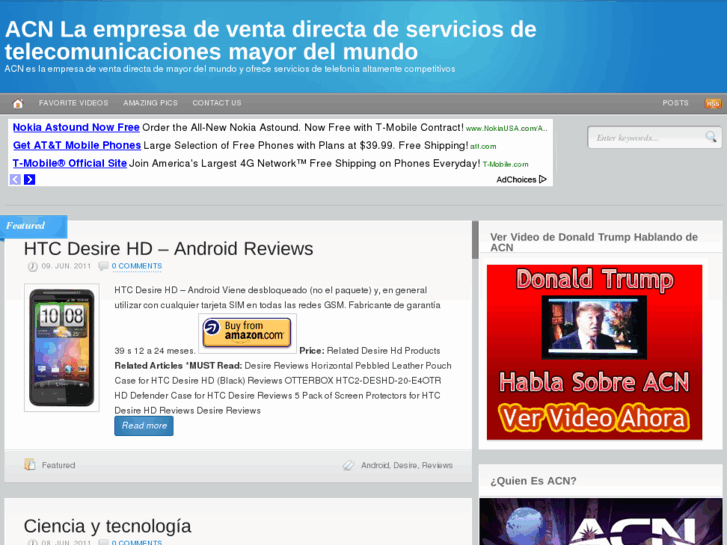Open the ¿Quien Es ACN? banner image
The image size is (727, 545).
600,522
